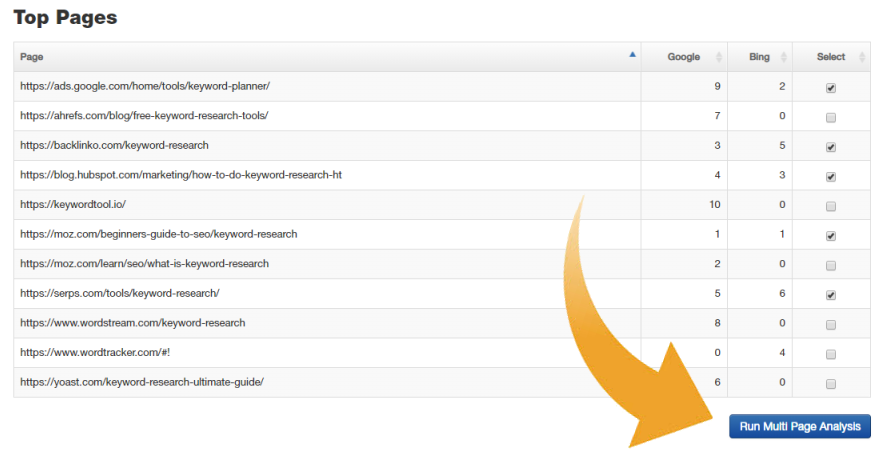Click the sort arrows icon beside Bing

pos(783,56)
